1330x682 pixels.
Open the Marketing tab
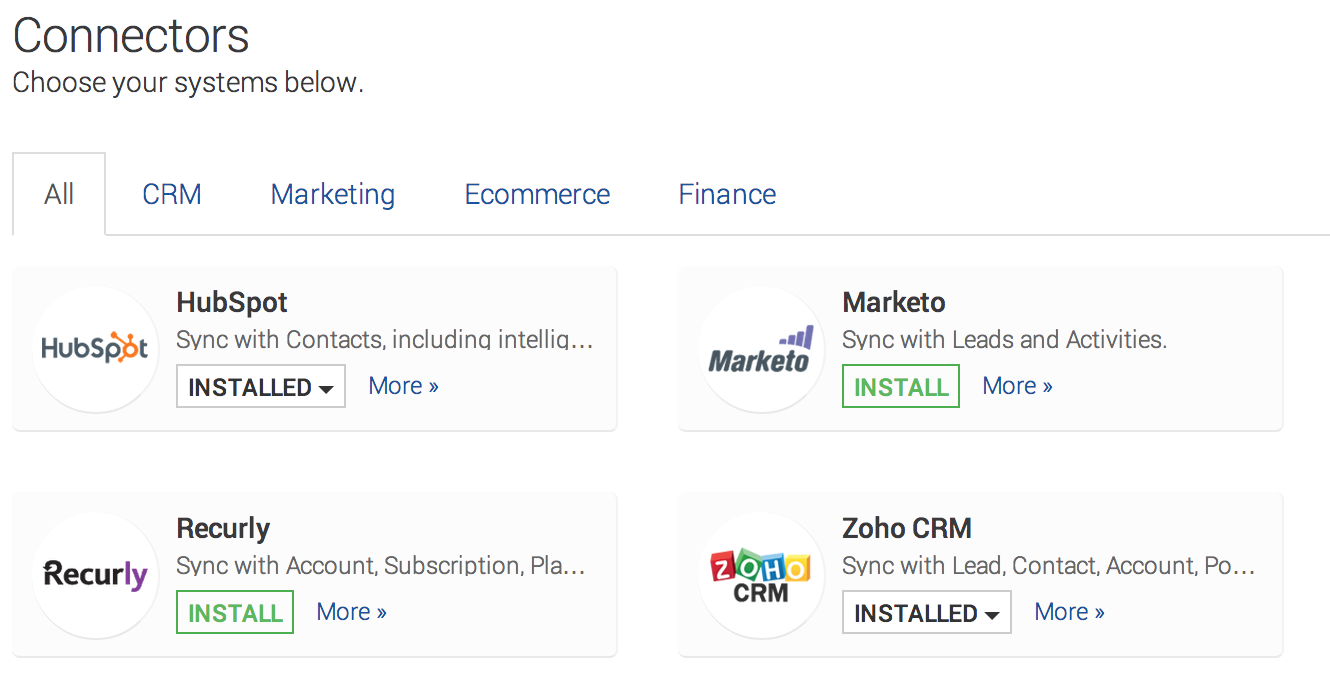(333, 194)
